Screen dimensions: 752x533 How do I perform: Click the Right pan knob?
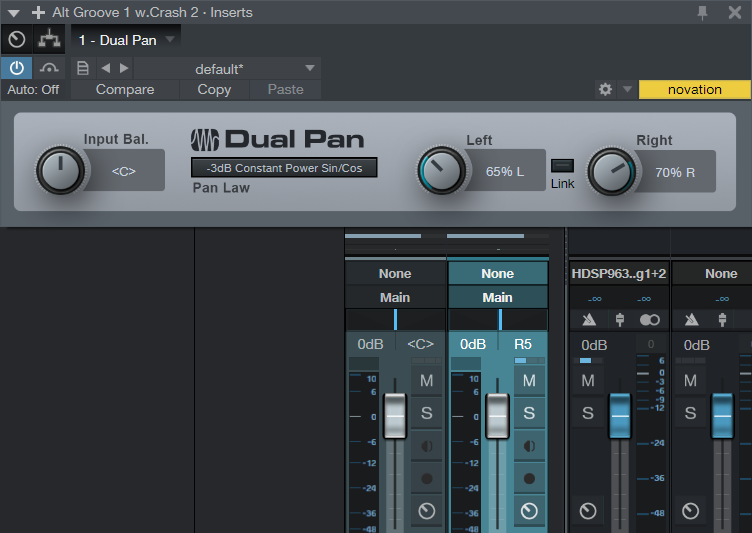[x=612, y=172]
